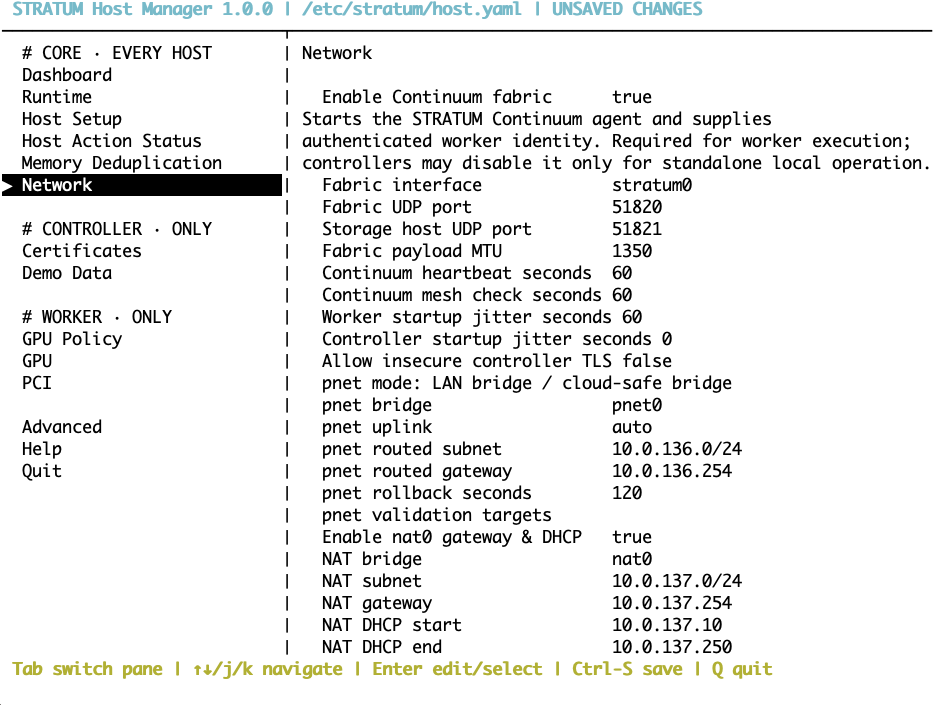Click the # CONTROLLER · ONLY header
944x705 pixels.
pyautogui.click(x=117, y=229)
